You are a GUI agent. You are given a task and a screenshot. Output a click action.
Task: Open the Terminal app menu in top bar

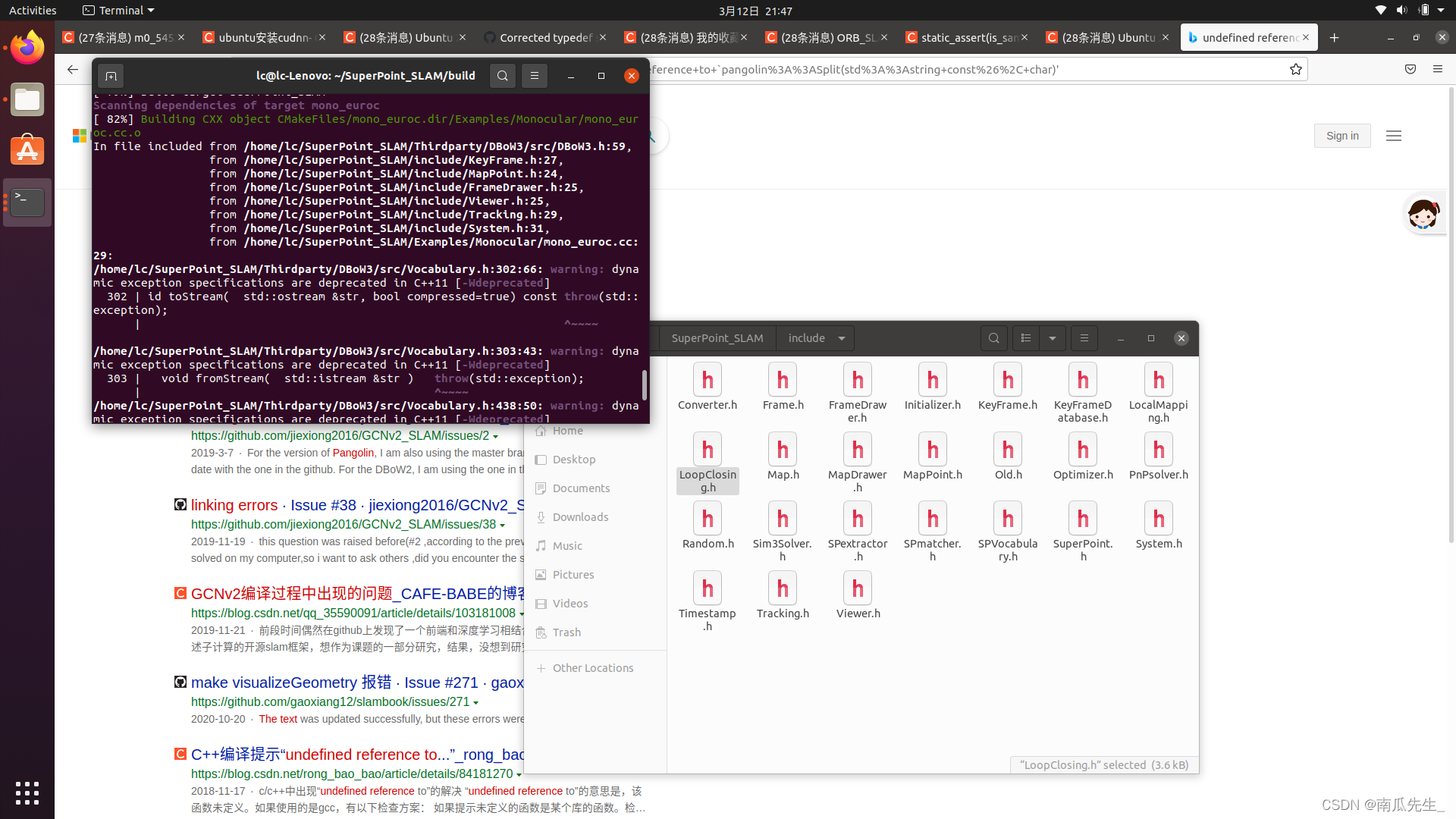click(x=119, y=11)
